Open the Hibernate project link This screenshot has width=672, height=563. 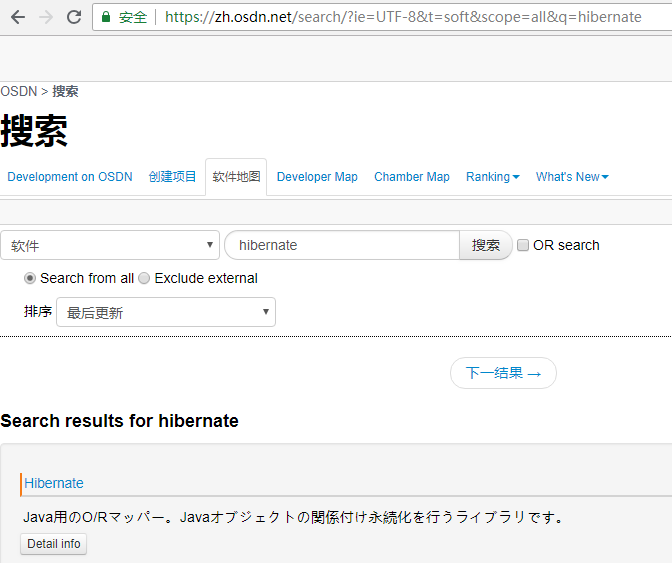pyautogui.click(x=54, y=483)
